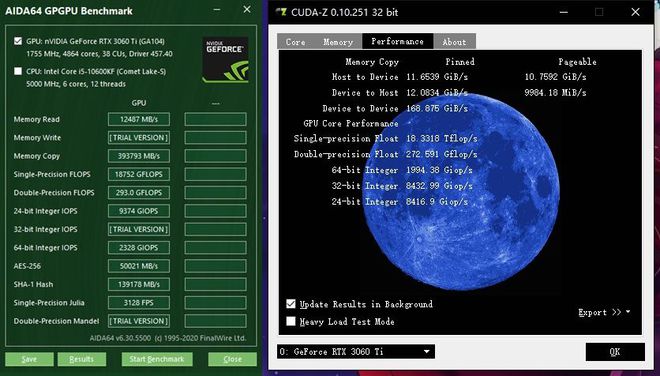
Task: Click the AES-256 50021 MB/s value
Action: (139, 266)
